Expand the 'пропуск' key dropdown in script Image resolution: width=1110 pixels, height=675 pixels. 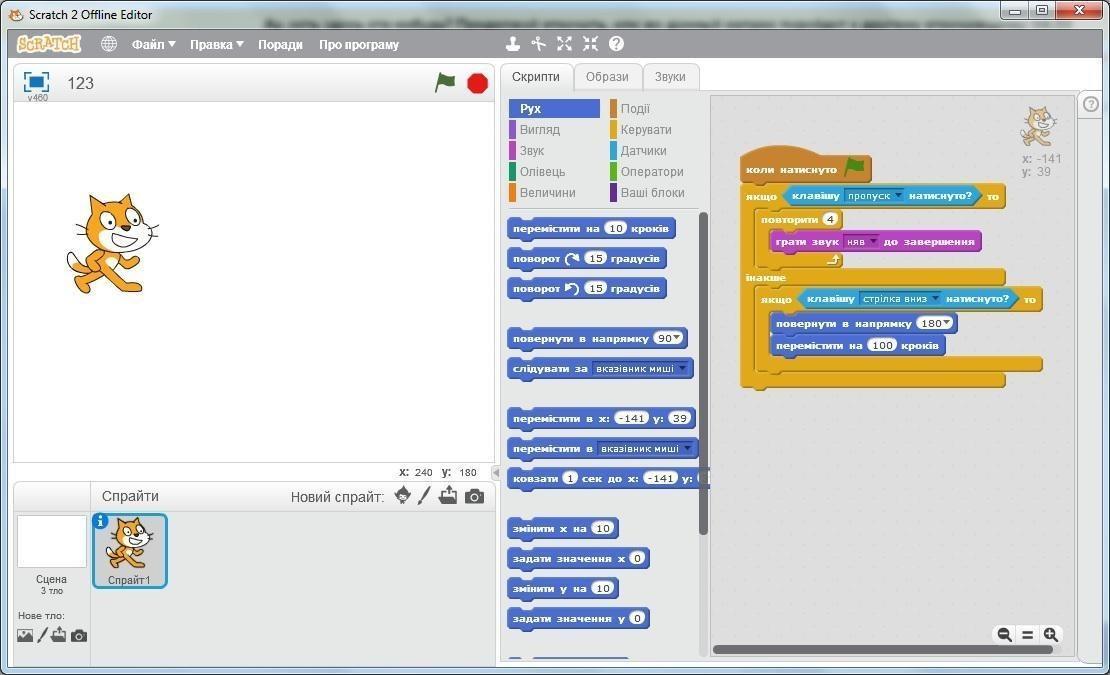click(897, 196)
